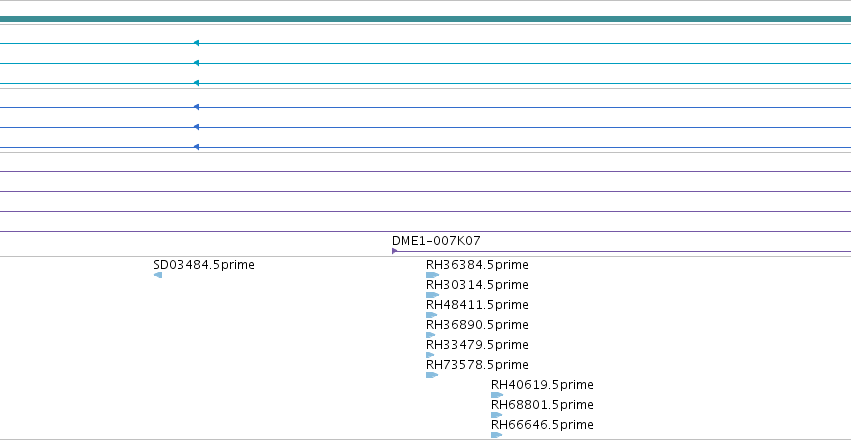Select the RH66646.5prime feature glyph

[x=497, y=435]
